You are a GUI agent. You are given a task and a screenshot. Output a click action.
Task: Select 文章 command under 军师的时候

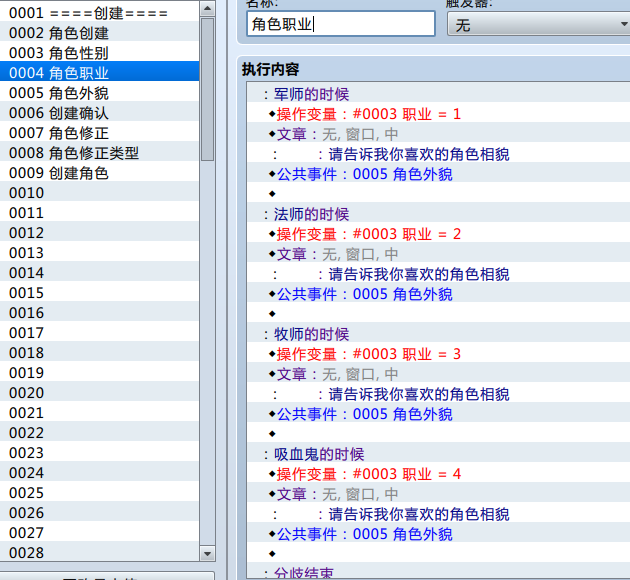(439, 134)
